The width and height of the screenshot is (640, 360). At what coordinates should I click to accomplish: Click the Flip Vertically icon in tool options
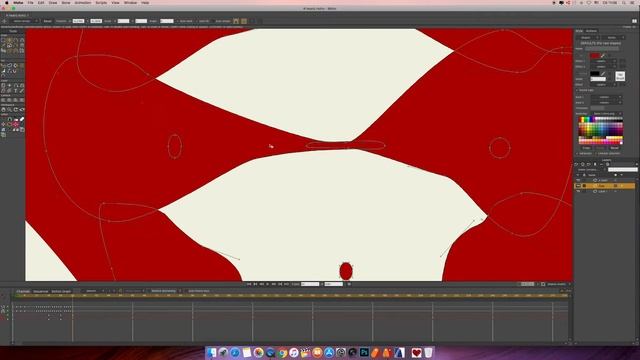tap(244, 21)
